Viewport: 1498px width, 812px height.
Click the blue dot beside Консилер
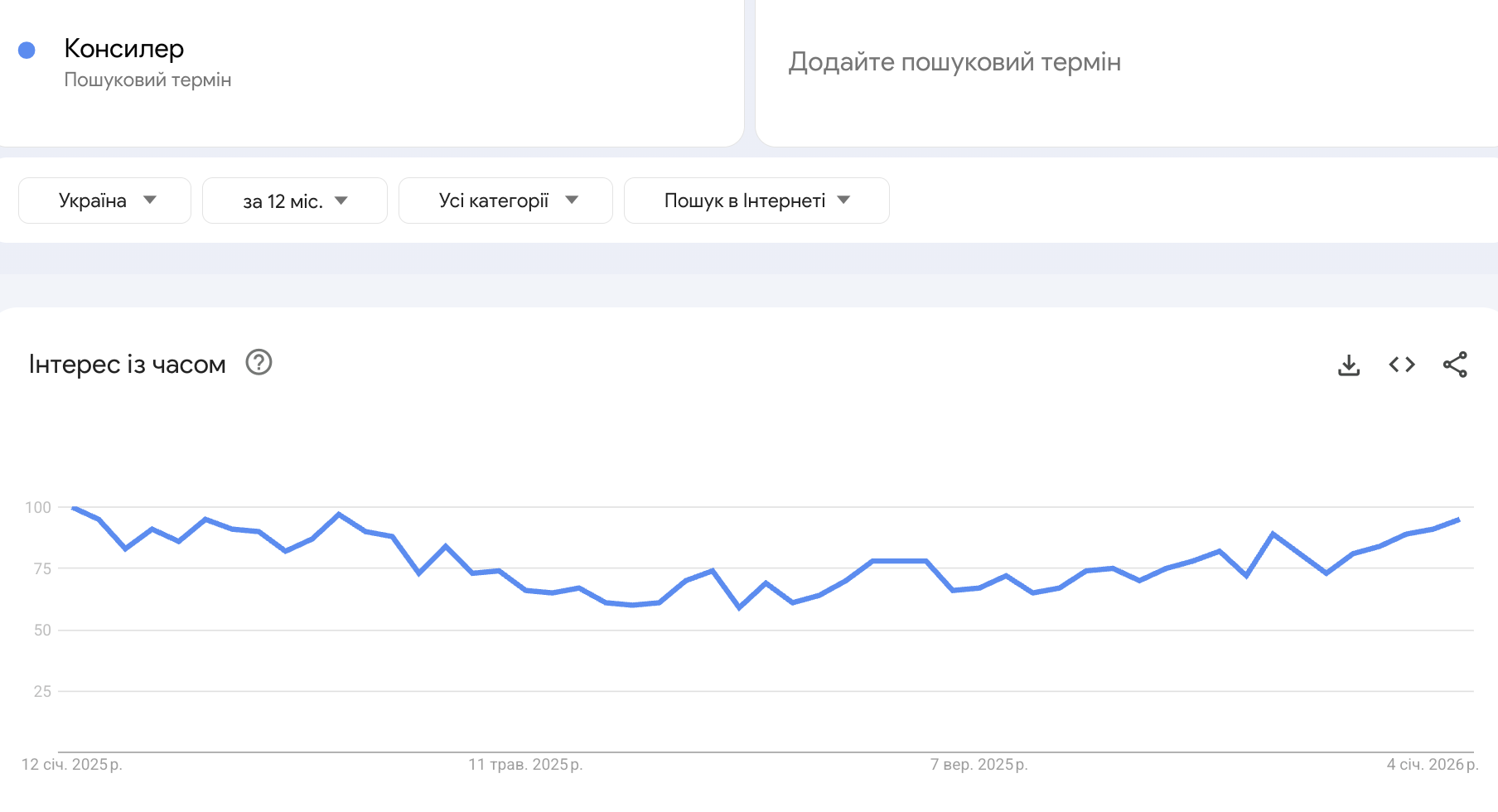[x=27, y=51]
